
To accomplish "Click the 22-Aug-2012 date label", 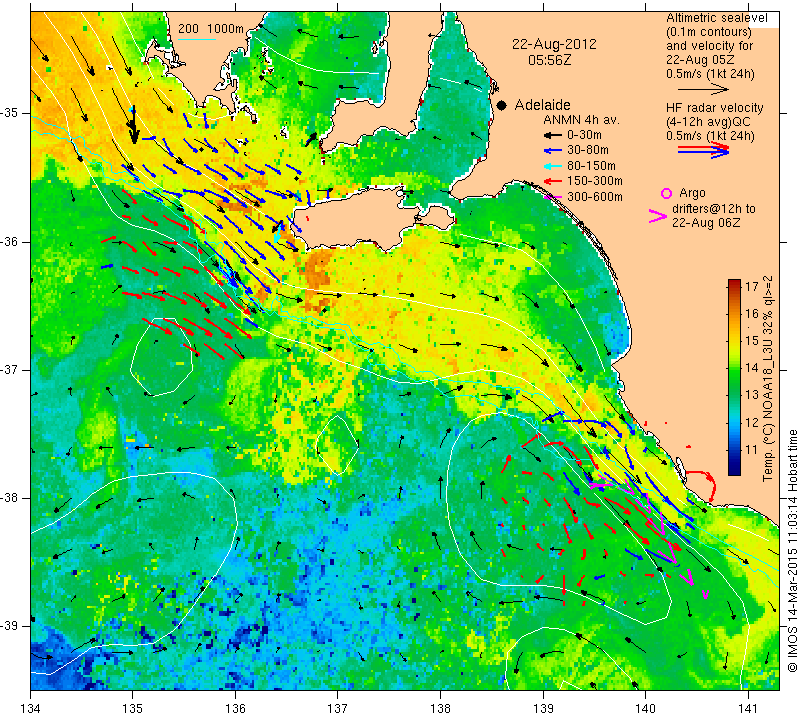I will (554, 44).
